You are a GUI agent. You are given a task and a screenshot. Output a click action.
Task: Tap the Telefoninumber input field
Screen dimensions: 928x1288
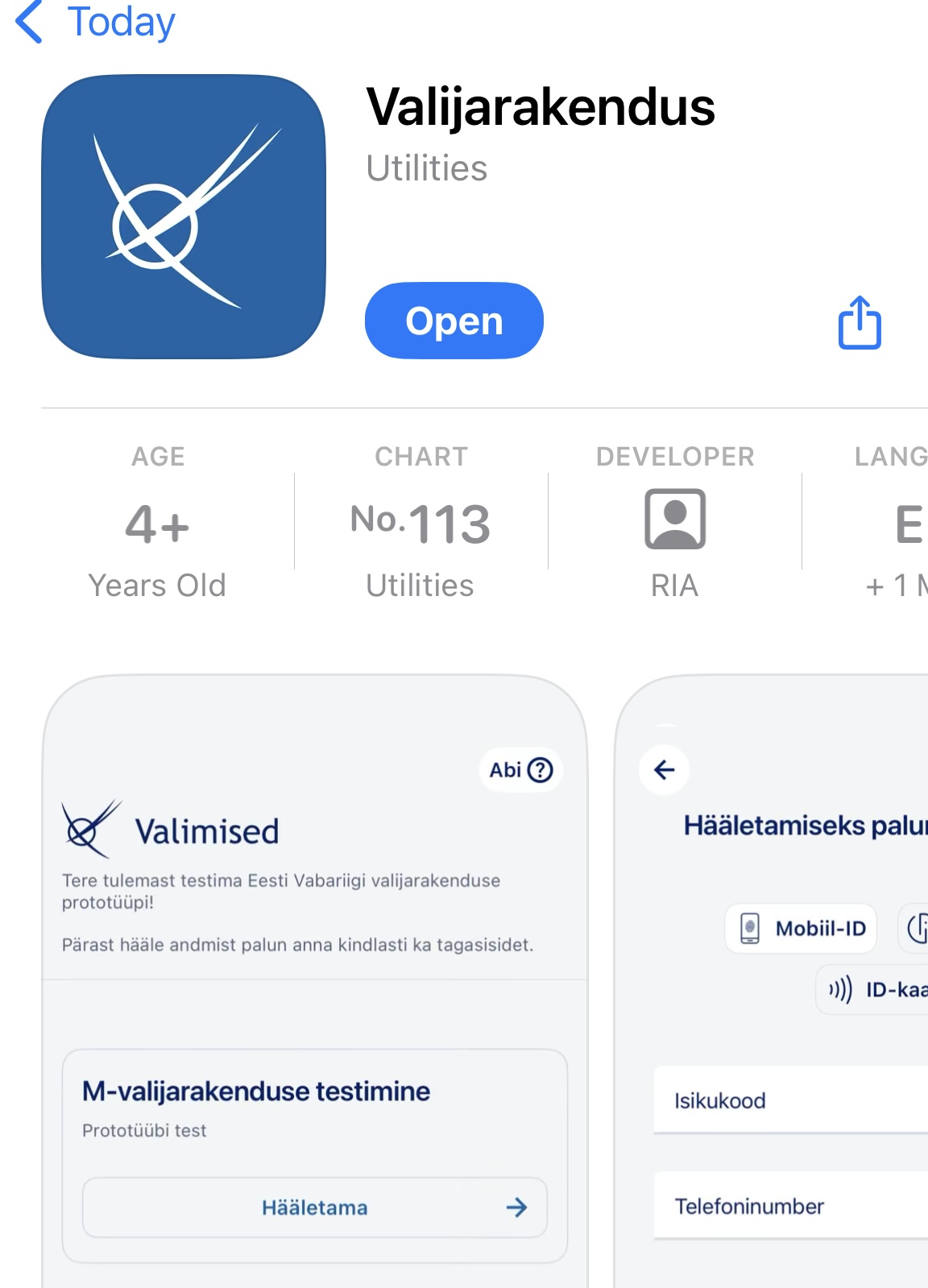pos(791,1206)
